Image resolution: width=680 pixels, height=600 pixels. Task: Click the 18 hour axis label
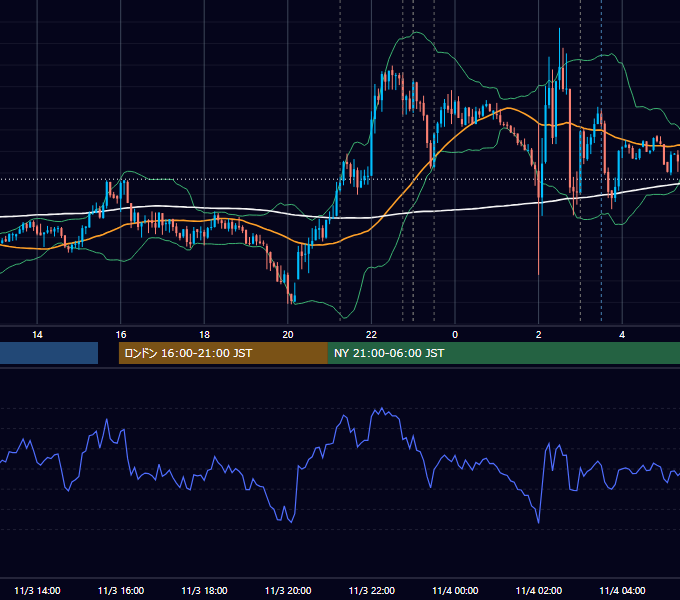204,335
